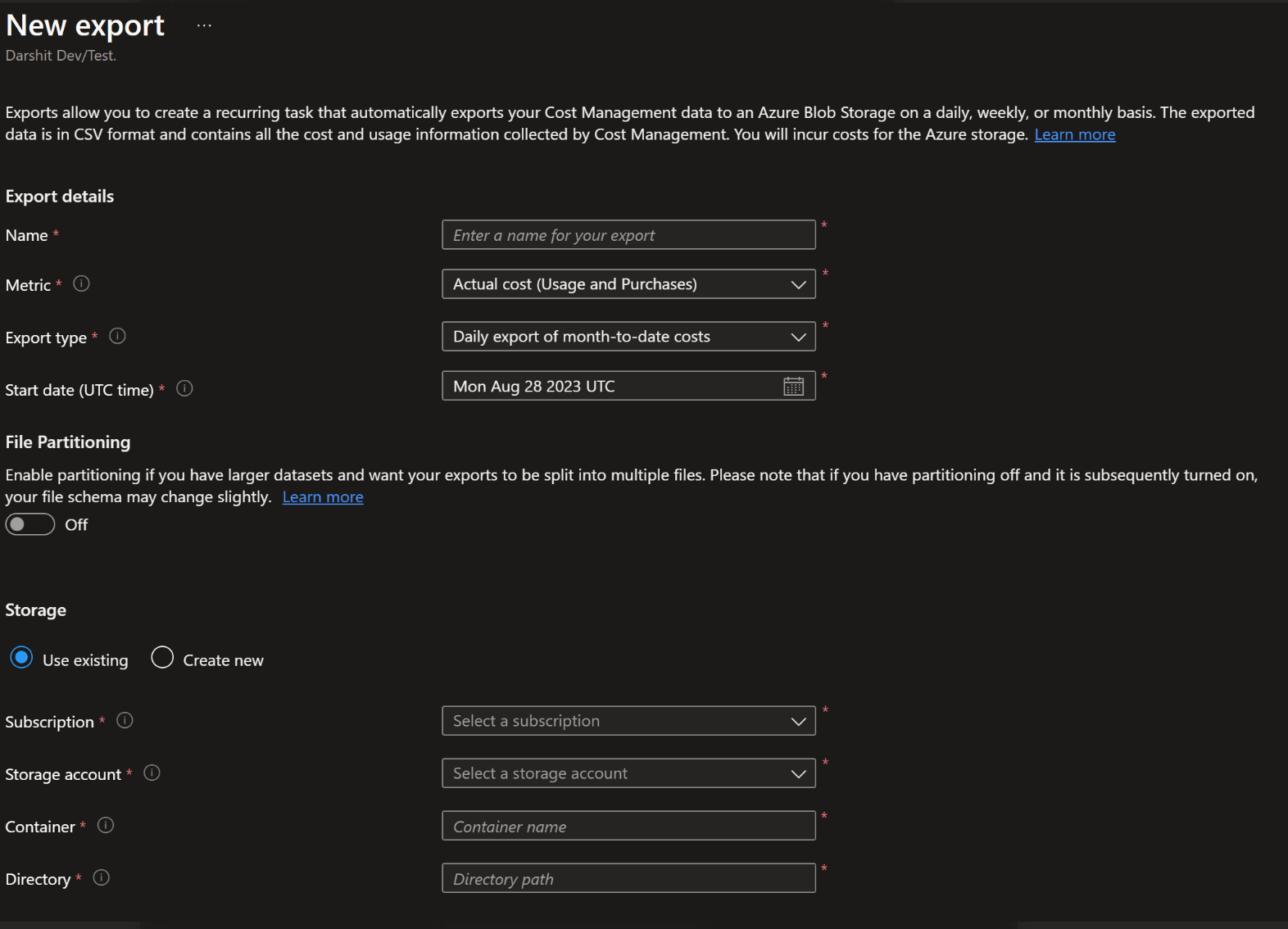This screenshot has width=1288, height=929.
Task: Open the Metric dropdown
Action: (628, 284)
